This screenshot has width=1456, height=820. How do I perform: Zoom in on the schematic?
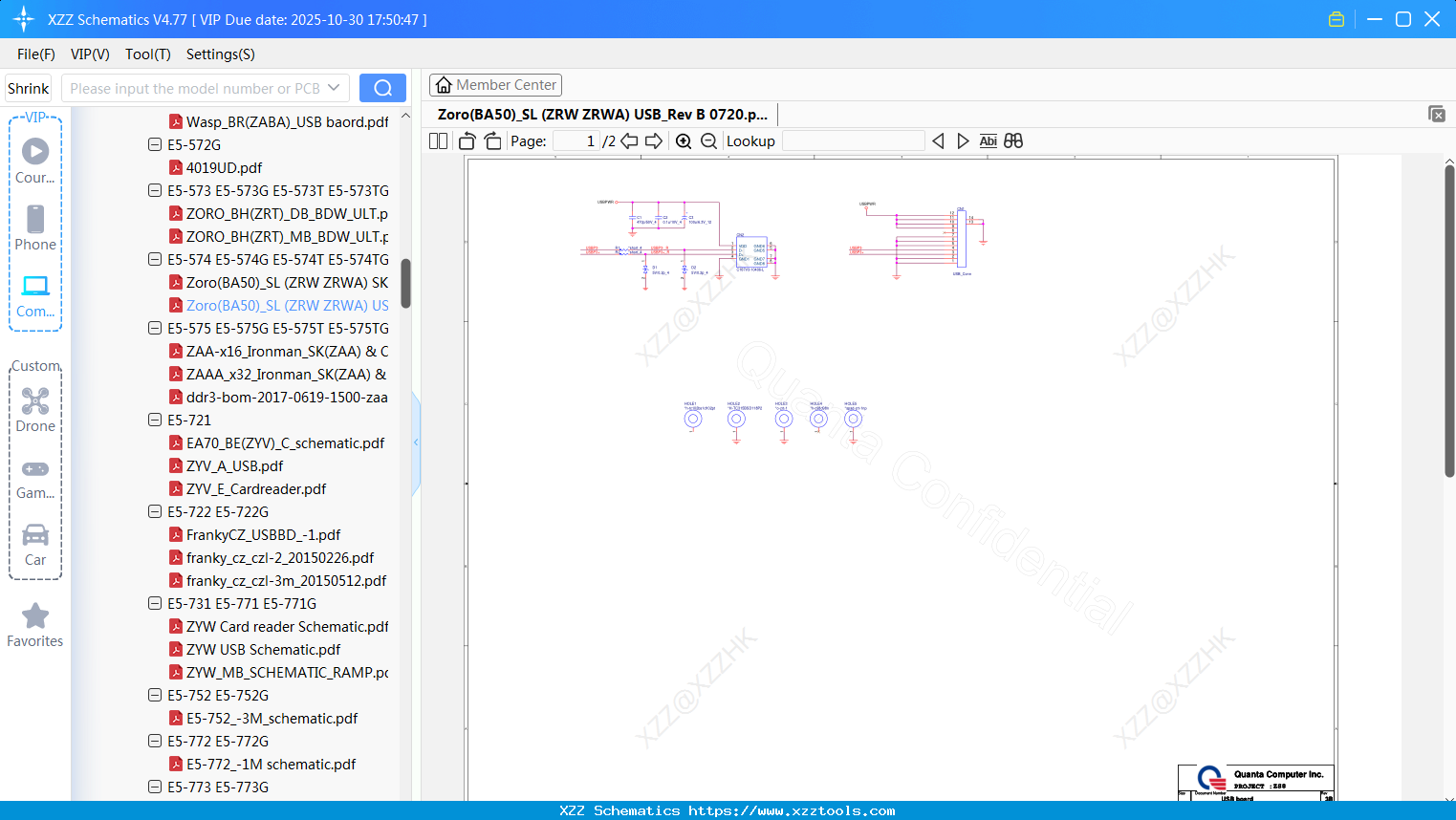[684, 141]
